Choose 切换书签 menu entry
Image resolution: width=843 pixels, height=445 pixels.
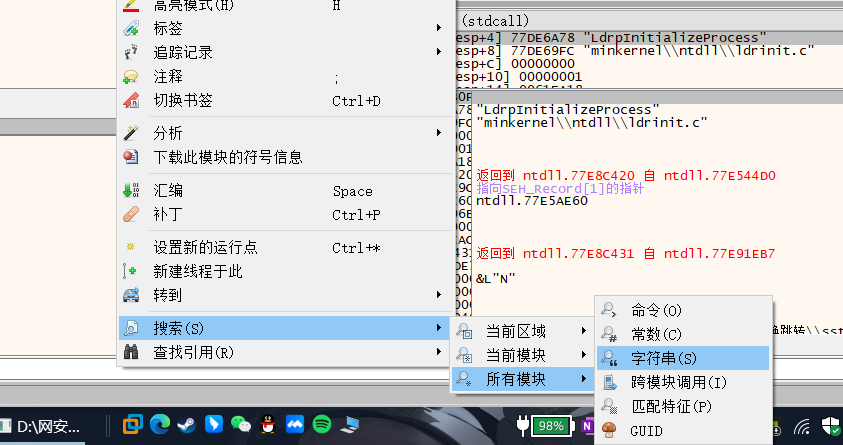285,101
